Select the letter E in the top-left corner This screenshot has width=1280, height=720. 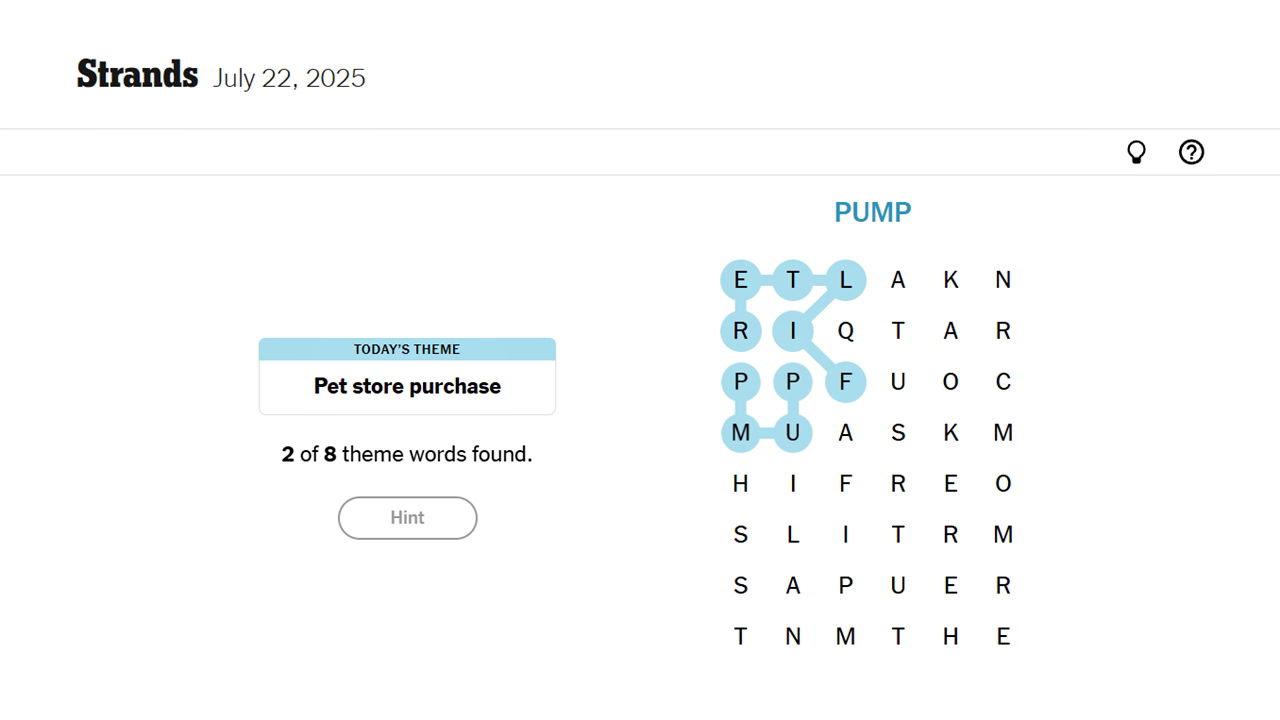tap(740, 280)
